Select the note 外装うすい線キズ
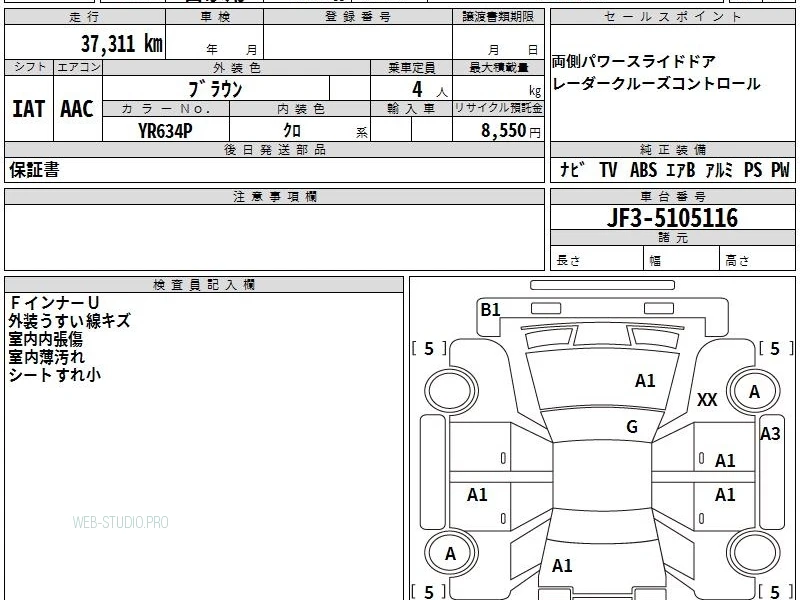Viewport: 800px width, 600px height. (x=69, y=321)
